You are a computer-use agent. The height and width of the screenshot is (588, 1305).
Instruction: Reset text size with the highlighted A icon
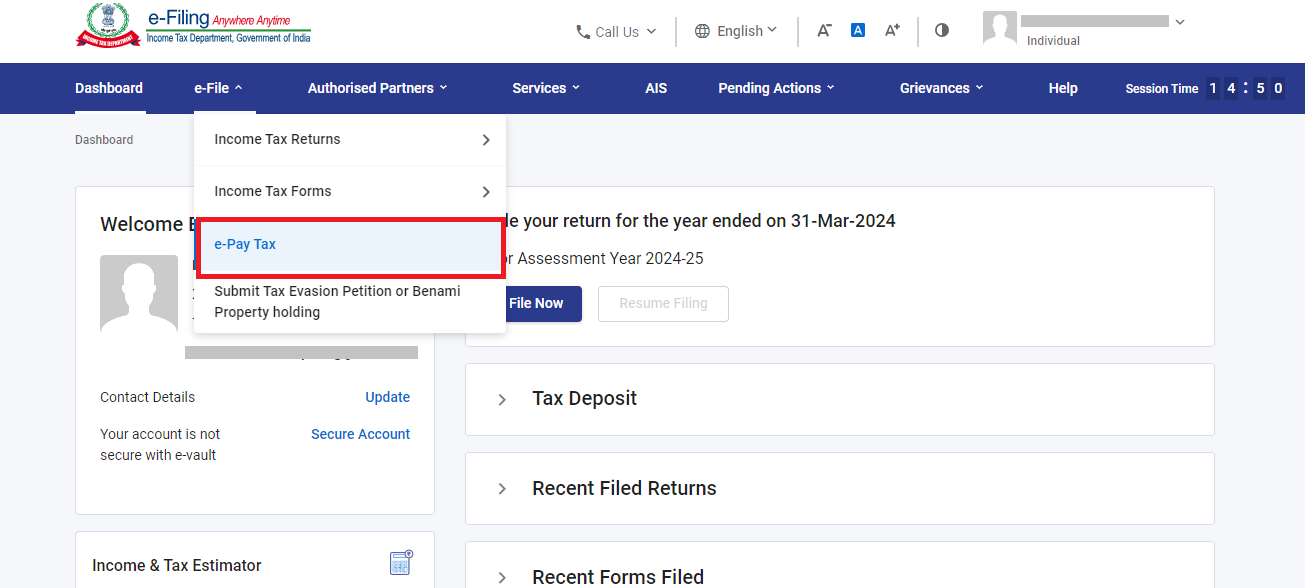coord(857,30)
